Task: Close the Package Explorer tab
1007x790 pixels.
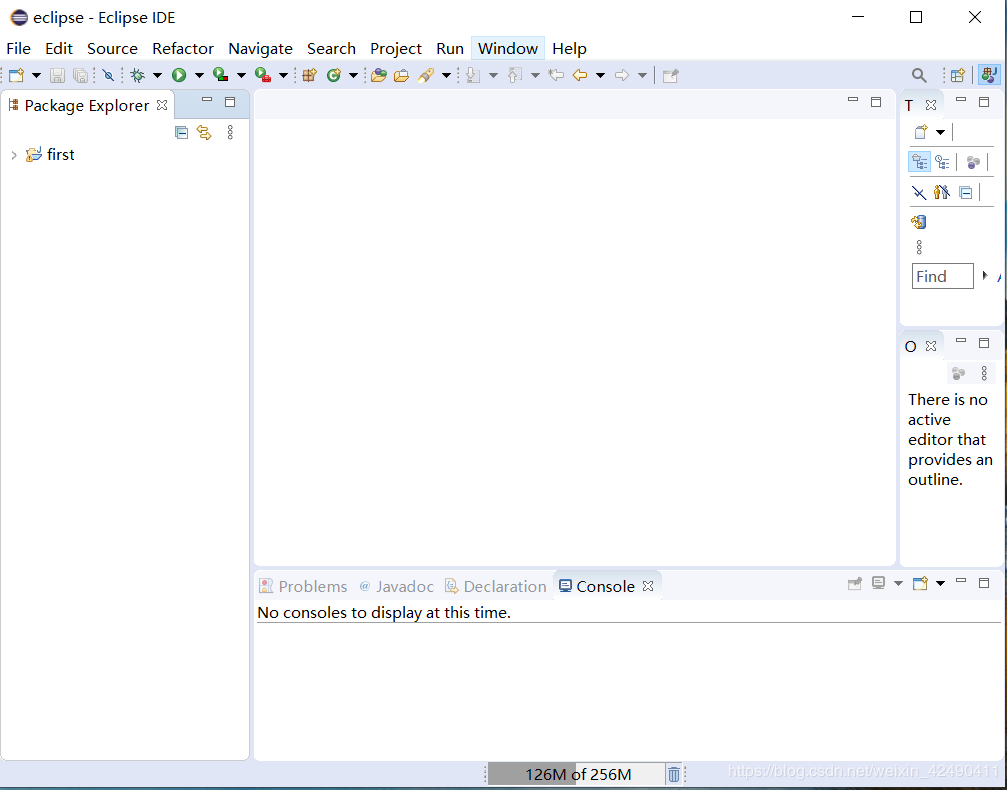Action: coord(162,105)
